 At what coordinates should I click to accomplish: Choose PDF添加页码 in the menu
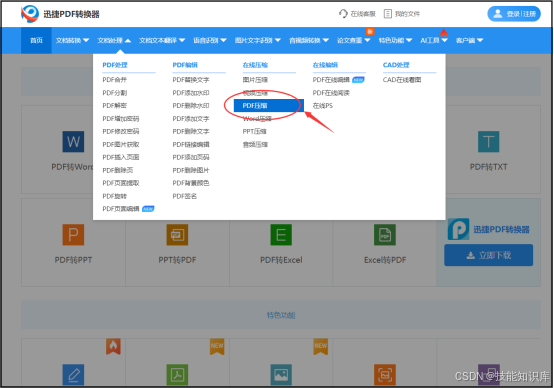(191, 157)
